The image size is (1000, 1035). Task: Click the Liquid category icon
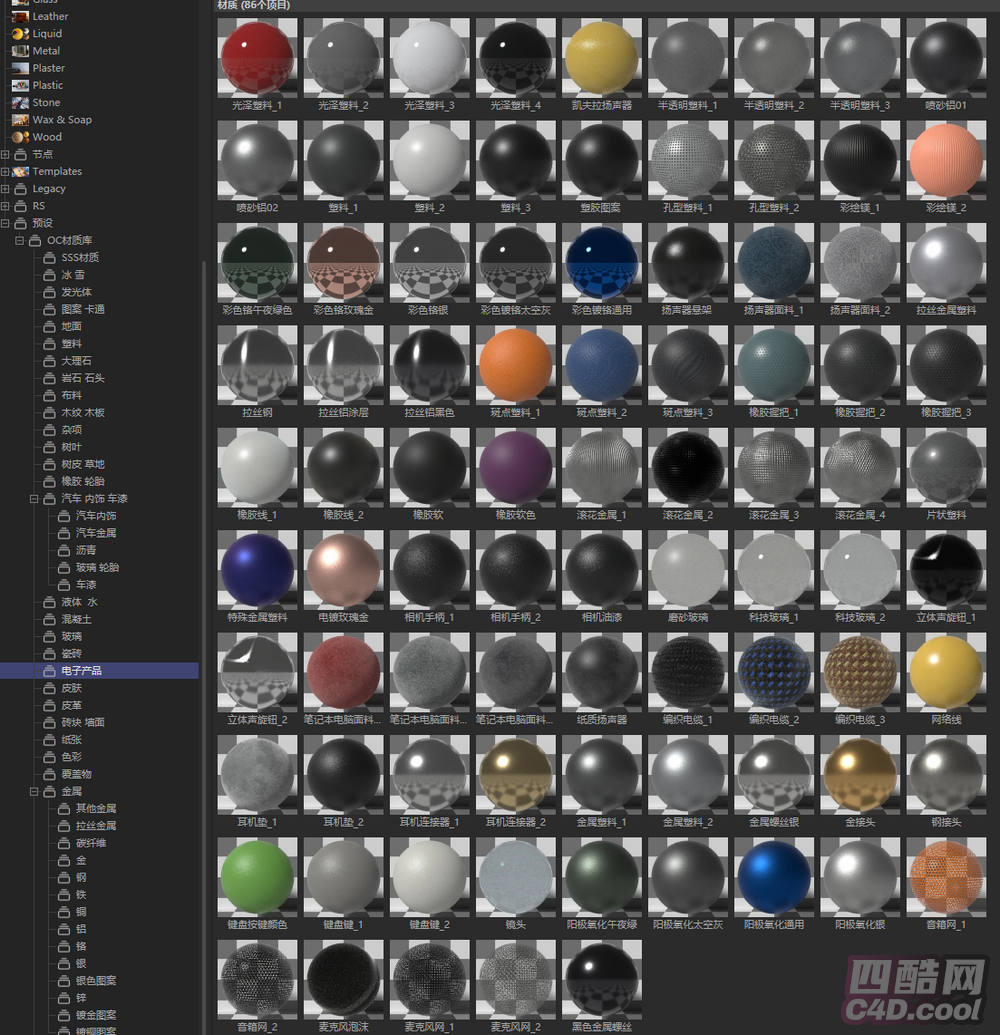20,33
